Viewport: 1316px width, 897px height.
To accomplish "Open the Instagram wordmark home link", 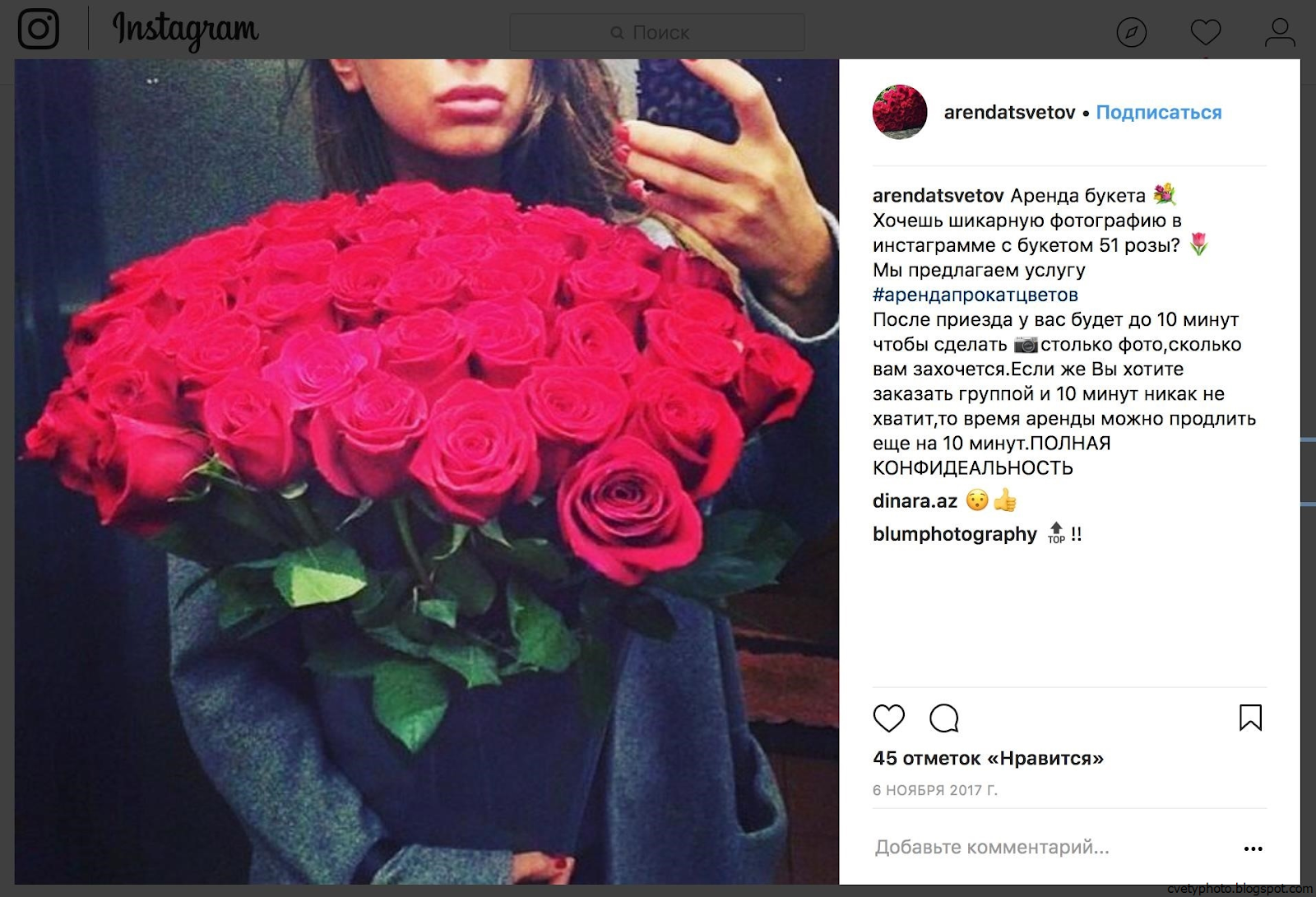I will coord(186,30).
